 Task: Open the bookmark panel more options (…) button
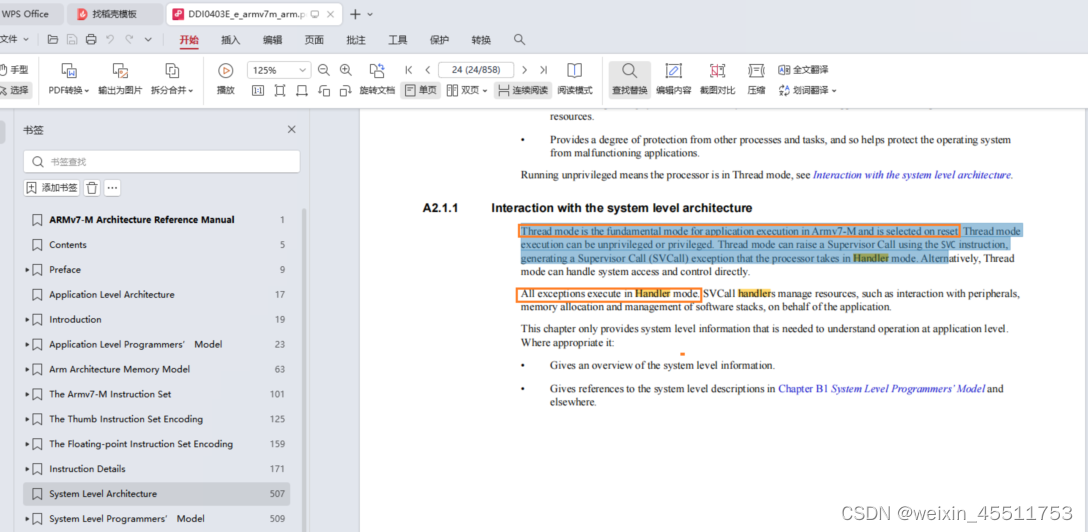(x=112, y=187)
